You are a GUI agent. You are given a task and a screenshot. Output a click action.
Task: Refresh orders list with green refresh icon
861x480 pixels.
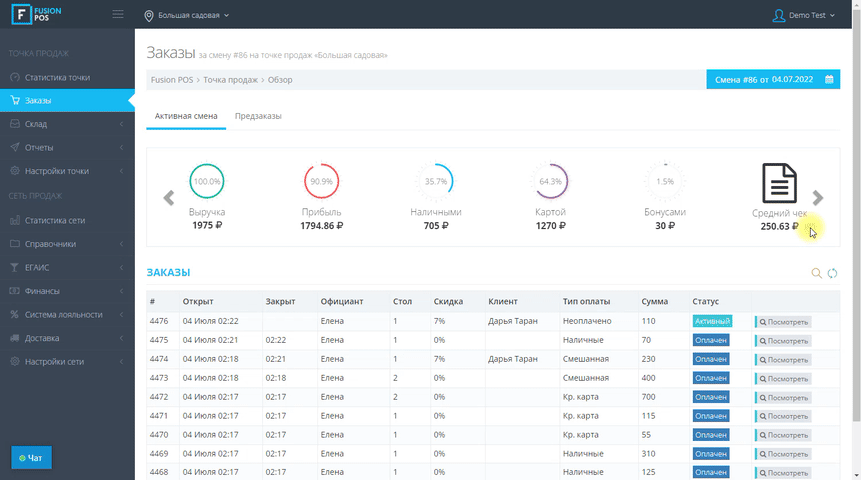tap(832, 273)
